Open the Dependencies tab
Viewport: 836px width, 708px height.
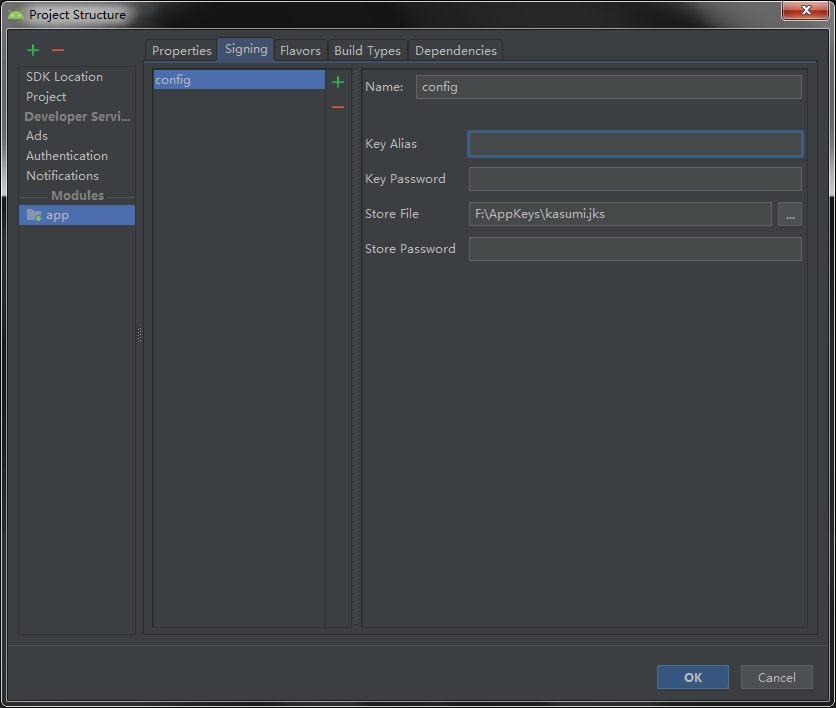(455, 50)
